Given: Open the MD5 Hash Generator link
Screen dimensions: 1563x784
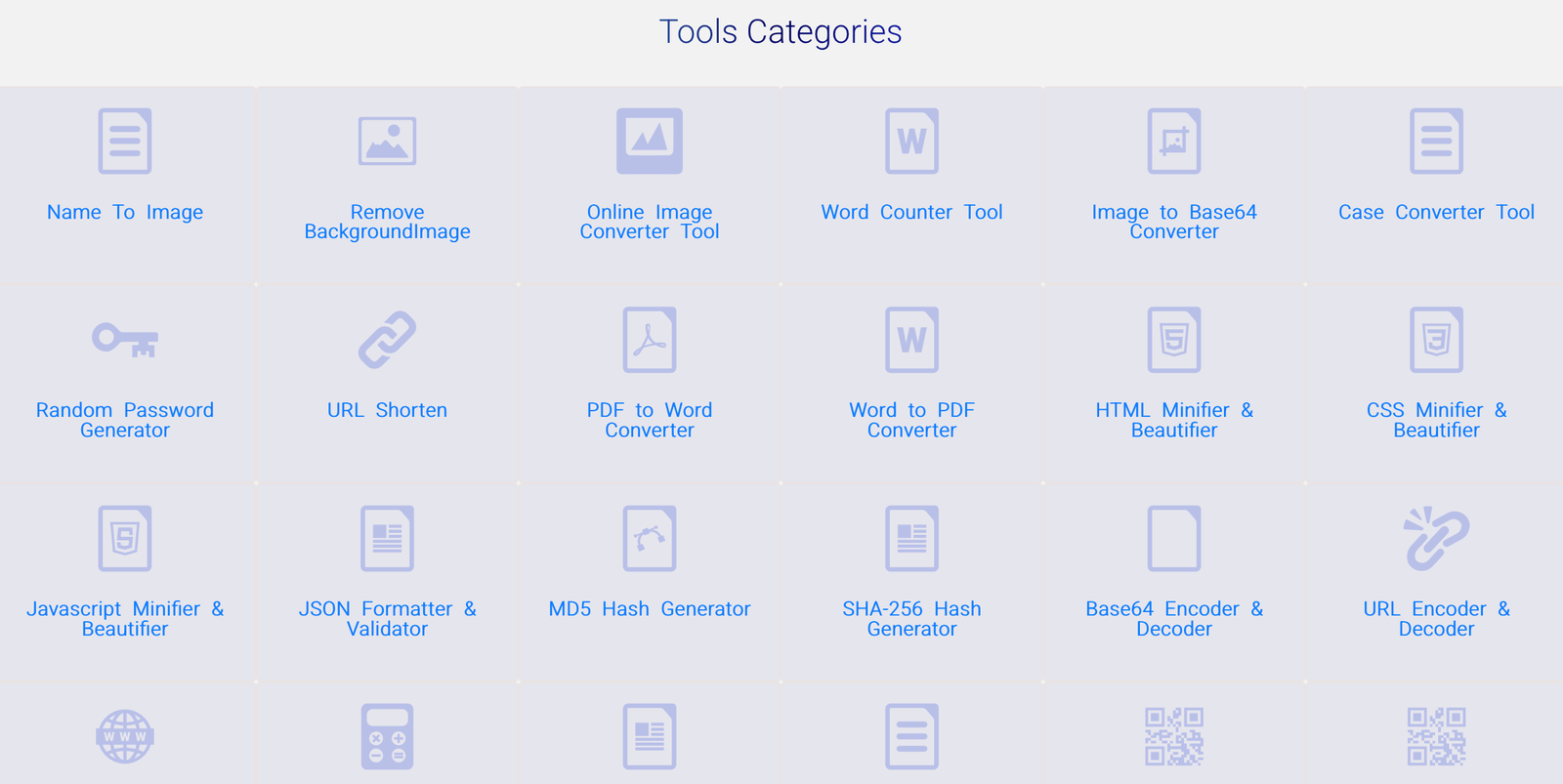Looking at the screenshot, I should (650, 608).
